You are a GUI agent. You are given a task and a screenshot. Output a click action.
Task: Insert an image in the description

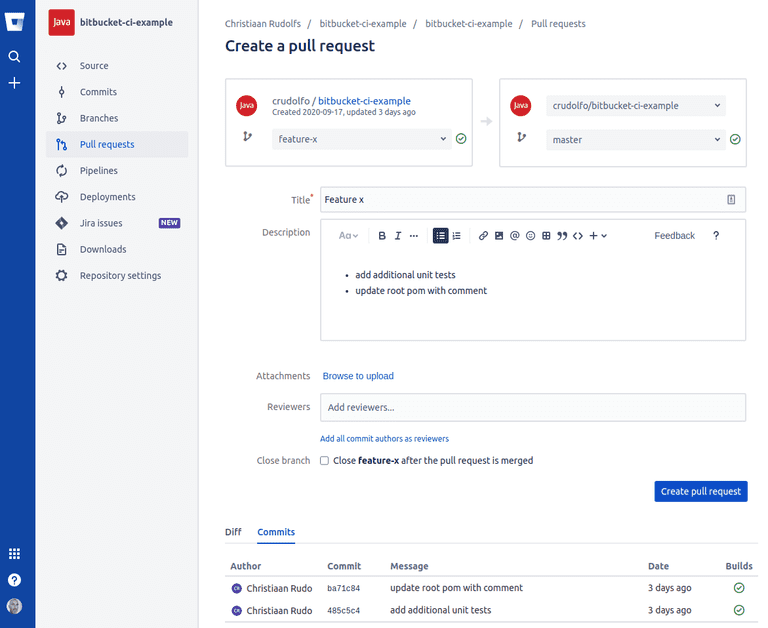point(499,236)
